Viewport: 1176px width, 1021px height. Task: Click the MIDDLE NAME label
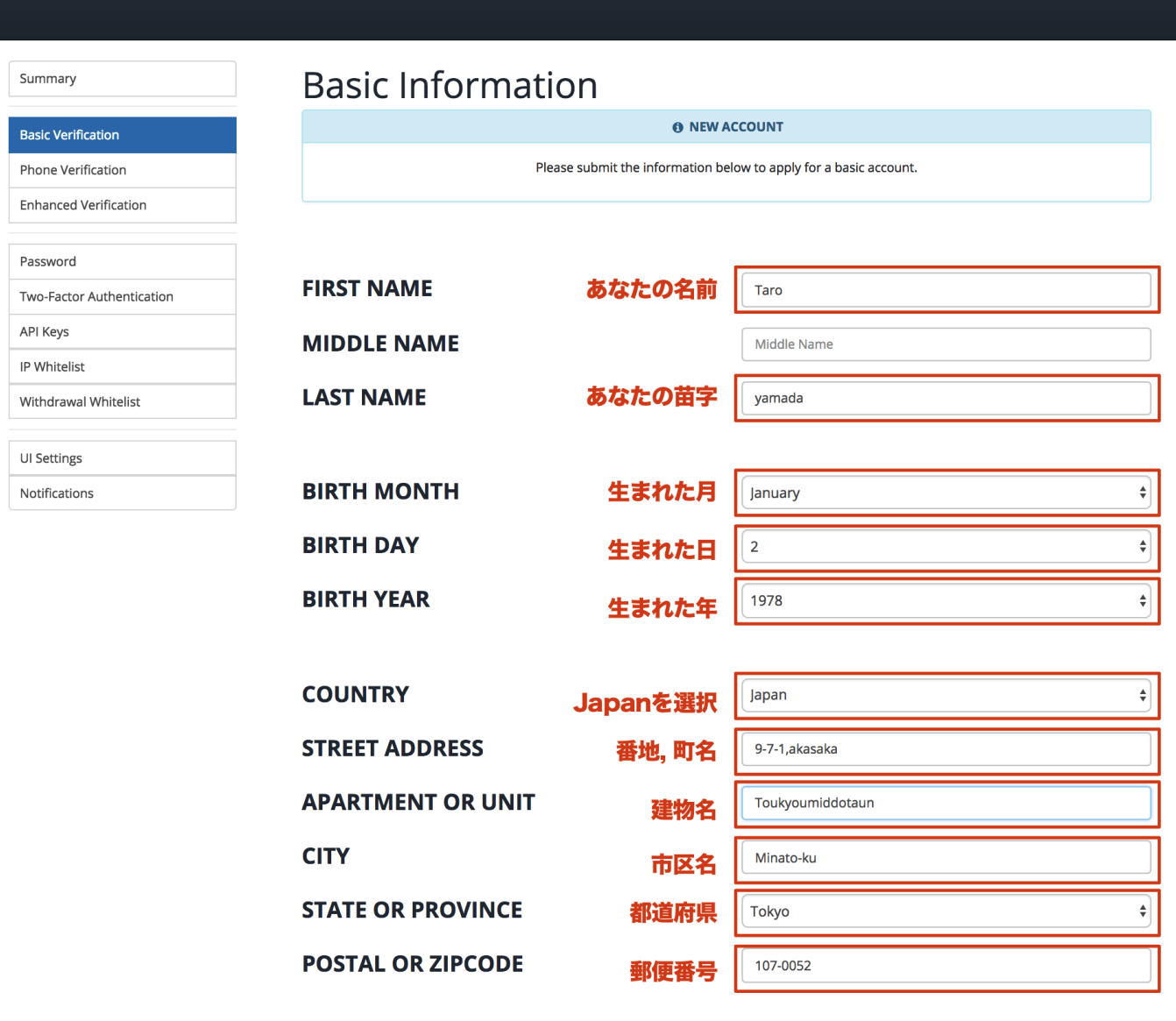(380, 344)
